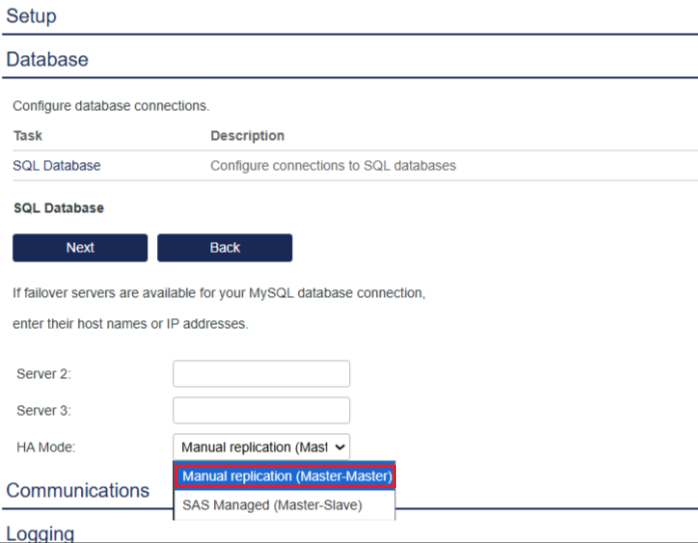698x543 pixels.
Task: Focus the Server 2 input field
Action: click(261, 374)
